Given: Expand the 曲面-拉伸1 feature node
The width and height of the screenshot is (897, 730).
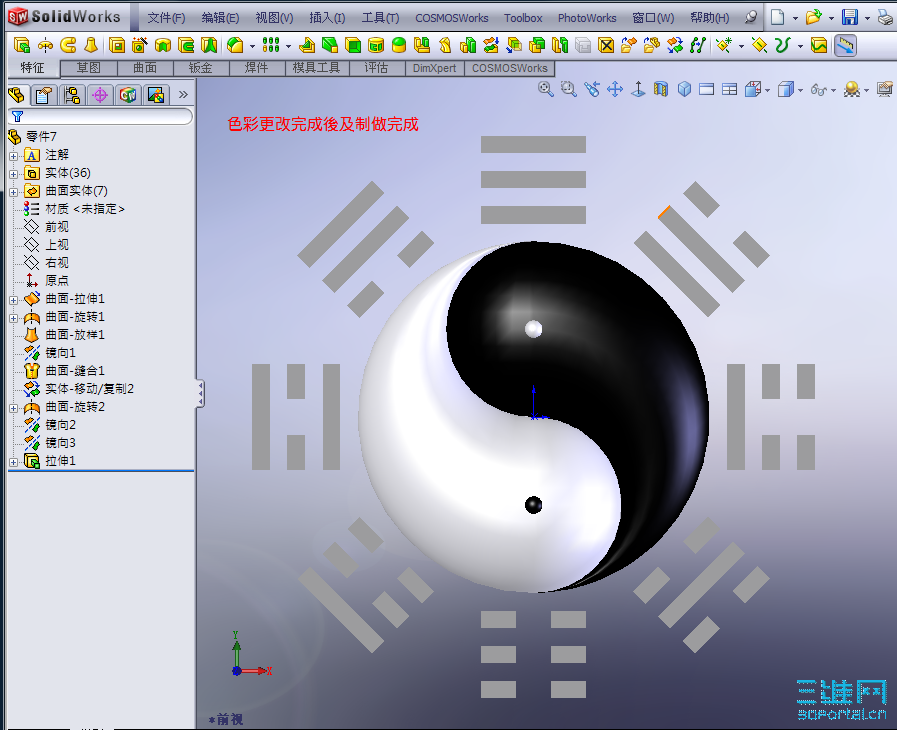Looking at the screenshot, I should (x=13, y=300).
